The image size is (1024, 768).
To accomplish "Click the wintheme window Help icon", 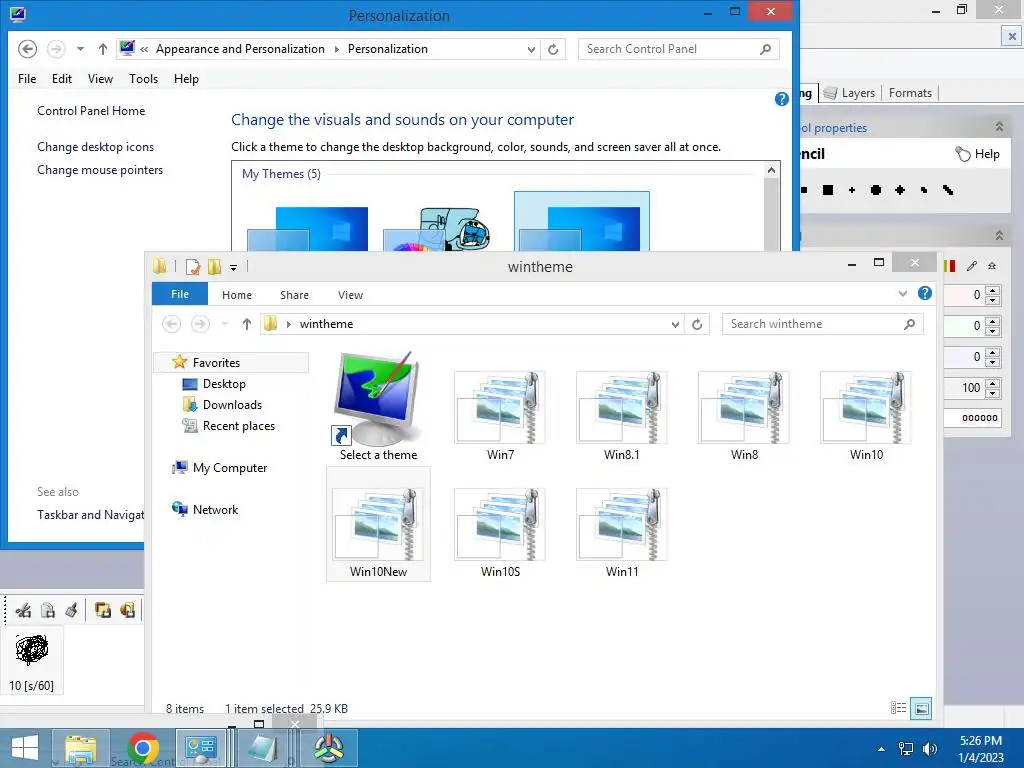I will tap(925, 293).
